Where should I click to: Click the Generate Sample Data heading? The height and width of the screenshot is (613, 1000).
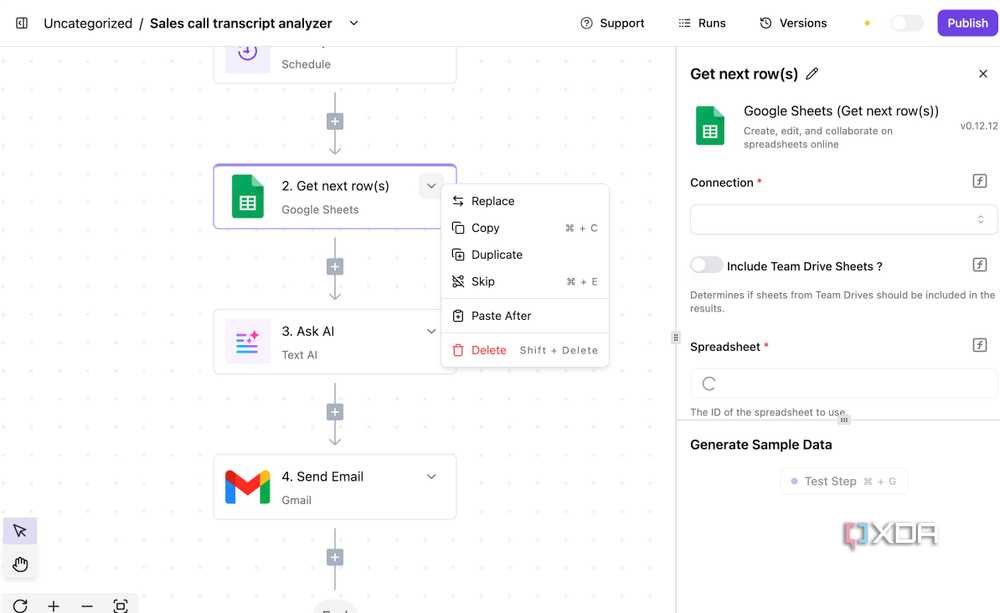pos(761,445)
